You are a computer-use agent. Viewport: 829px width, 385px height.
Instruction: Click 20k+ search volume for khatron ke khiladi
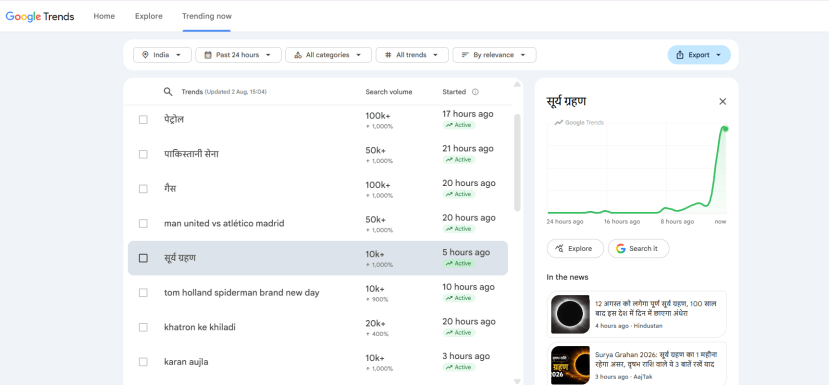click(x=375, y=323)
